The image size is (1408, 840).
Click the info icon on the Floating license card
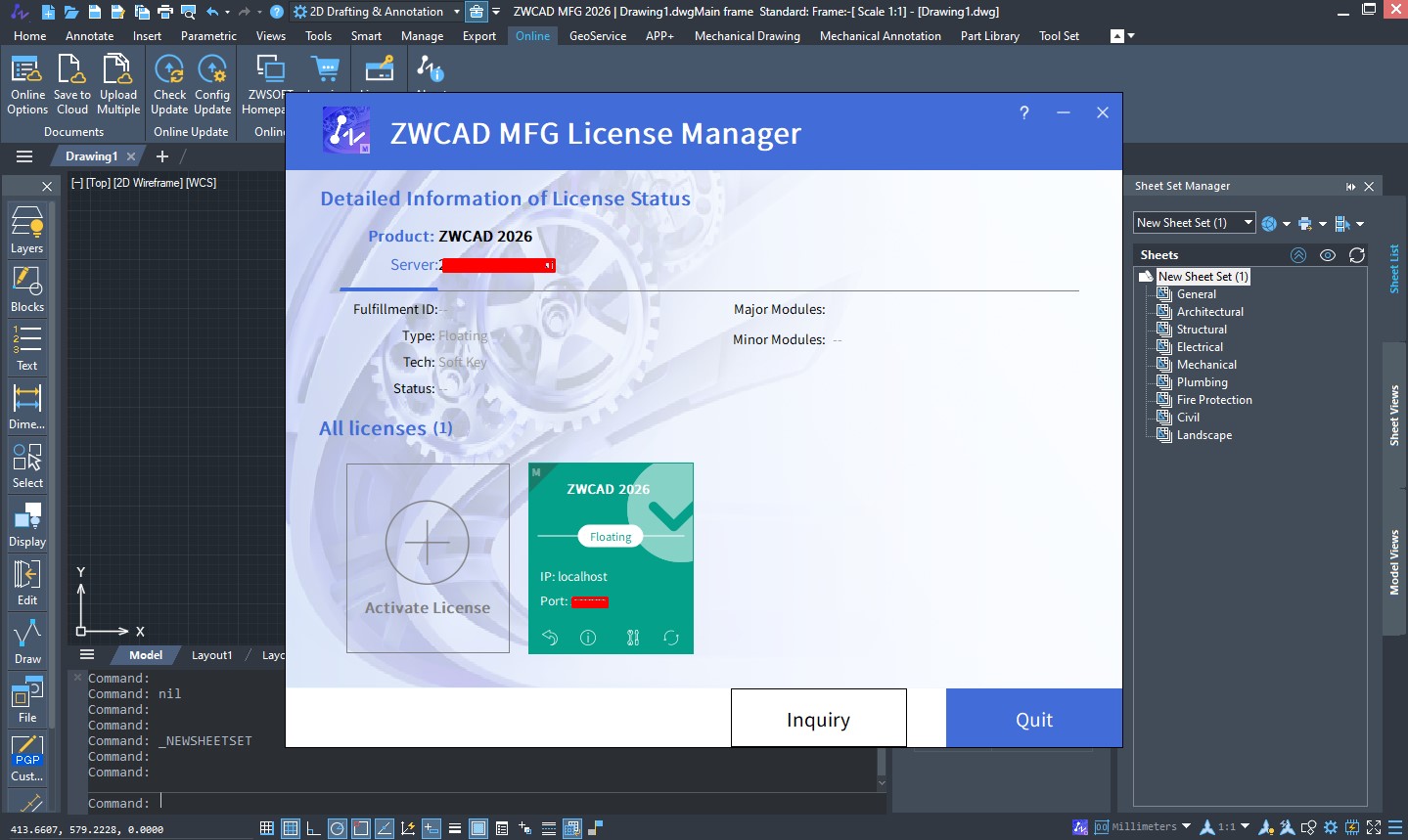pyautogui.click(x=587, y=638)
